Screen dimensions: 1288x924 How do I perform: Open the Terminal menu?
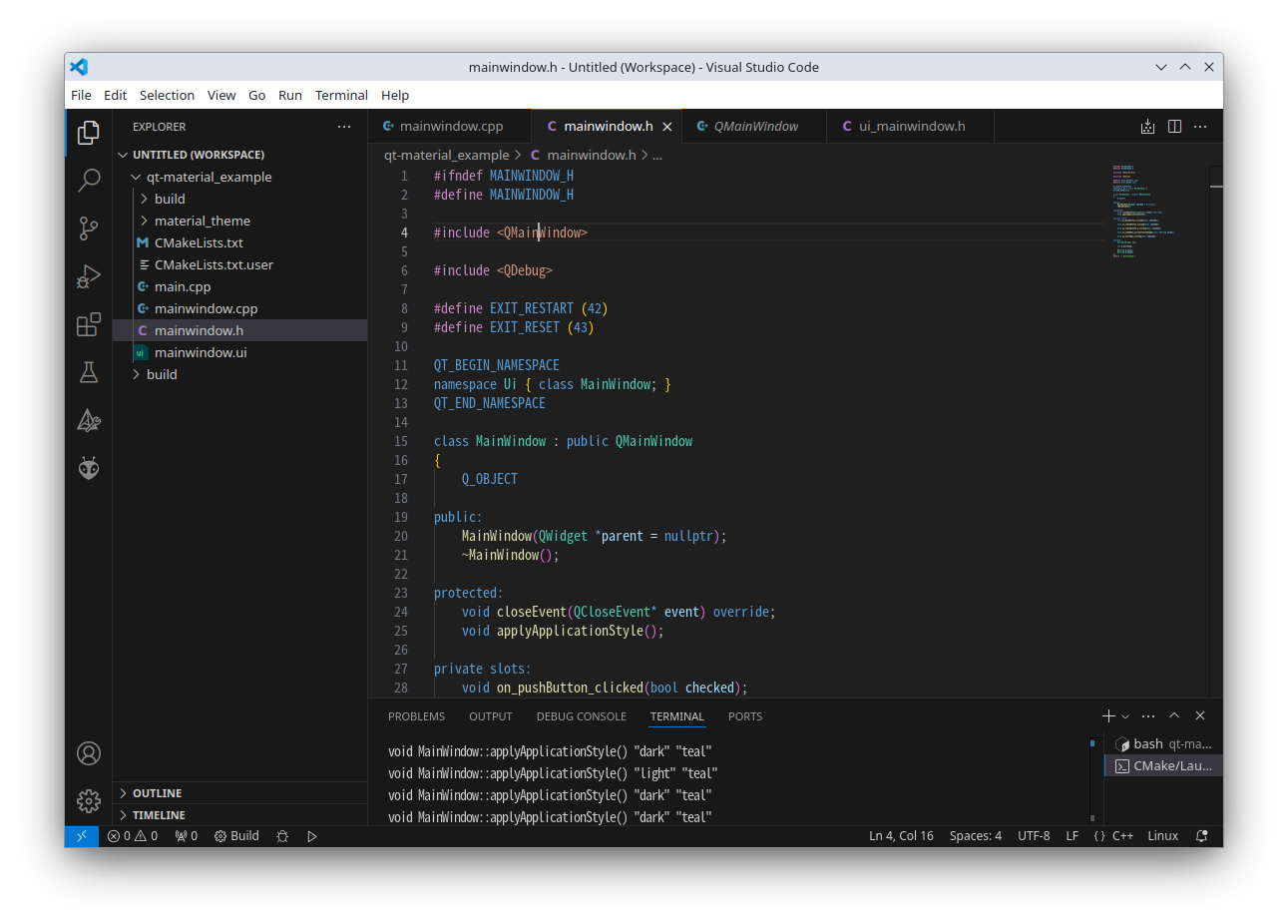[341, 95]
